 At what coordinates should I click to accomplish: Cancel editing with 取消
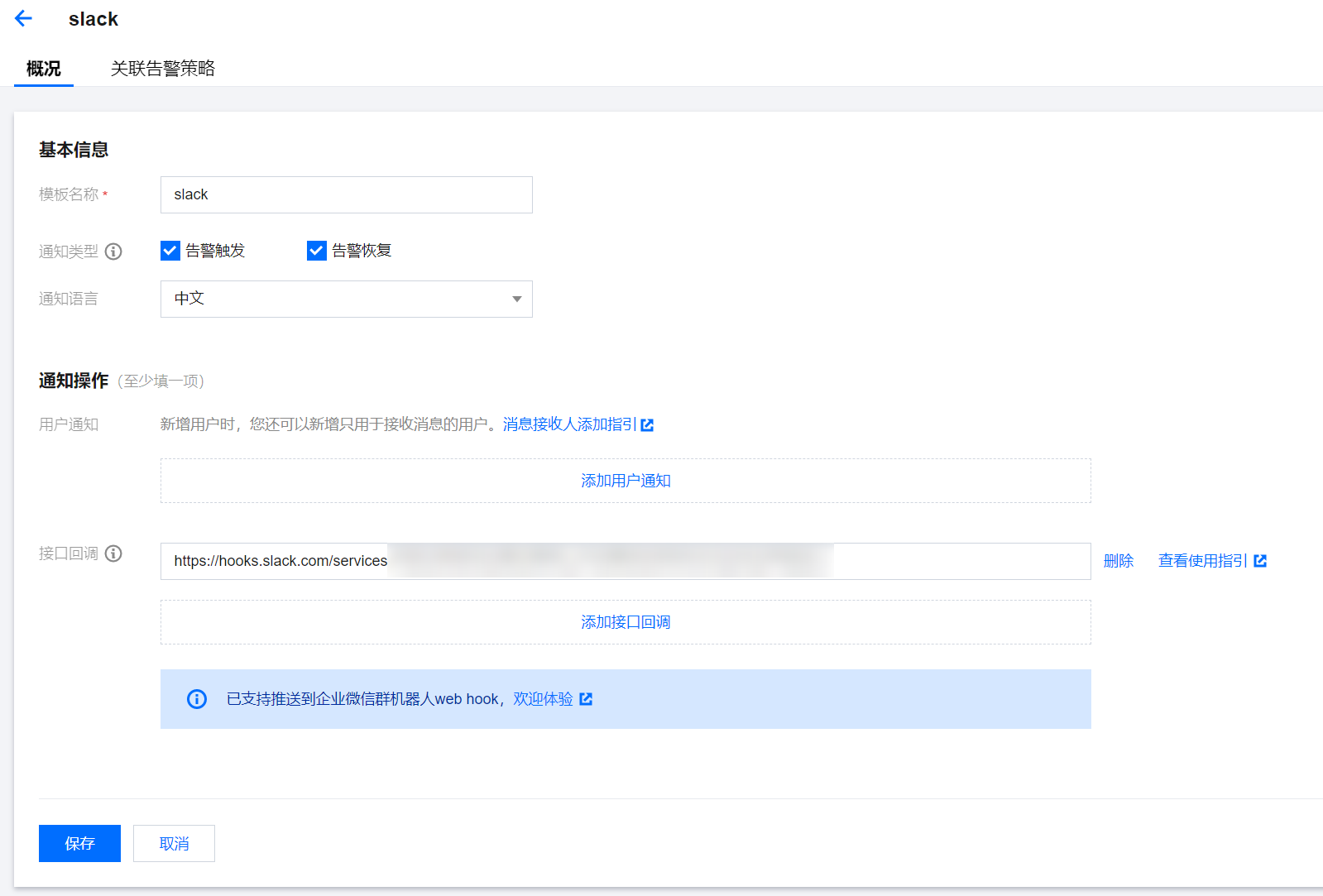(174, 843)
